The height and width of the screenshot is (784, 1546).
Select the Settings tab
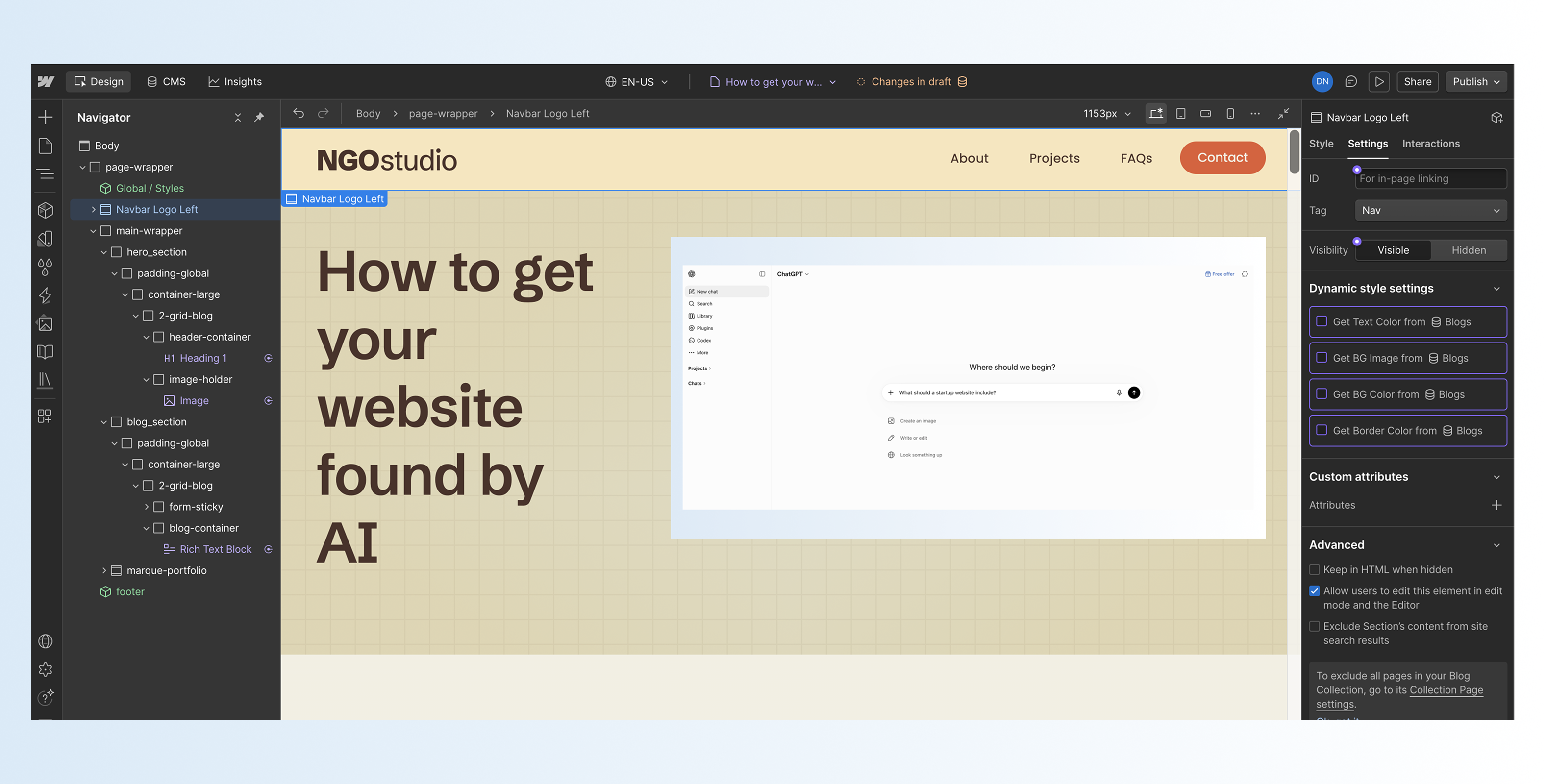point(1368,144)
